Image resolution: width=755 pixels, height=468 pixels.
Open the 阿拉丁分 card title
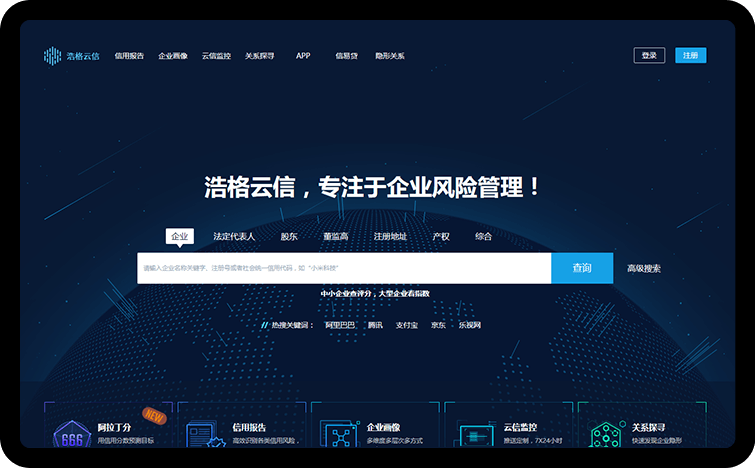tap(114, 428)
